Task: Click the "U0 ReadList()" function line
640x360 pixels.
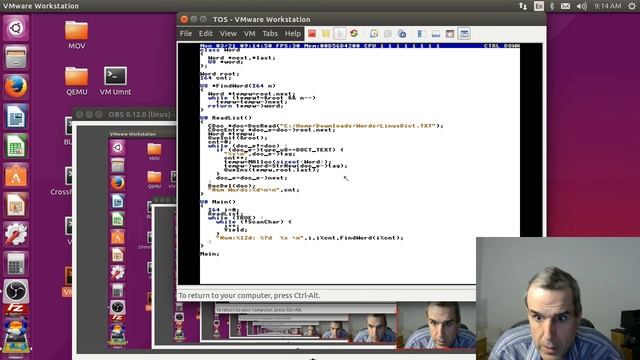Action: (x=226, y=118)
